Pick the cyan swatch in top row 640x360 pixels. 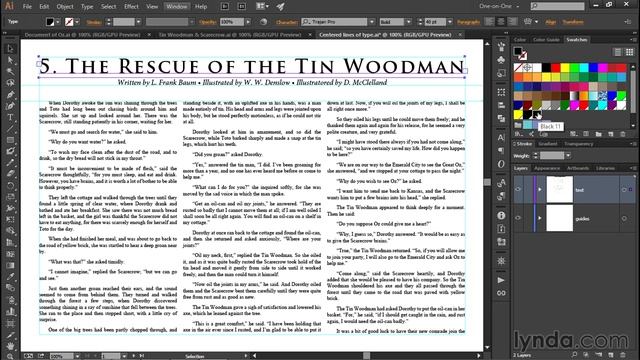tap(584, 67)
